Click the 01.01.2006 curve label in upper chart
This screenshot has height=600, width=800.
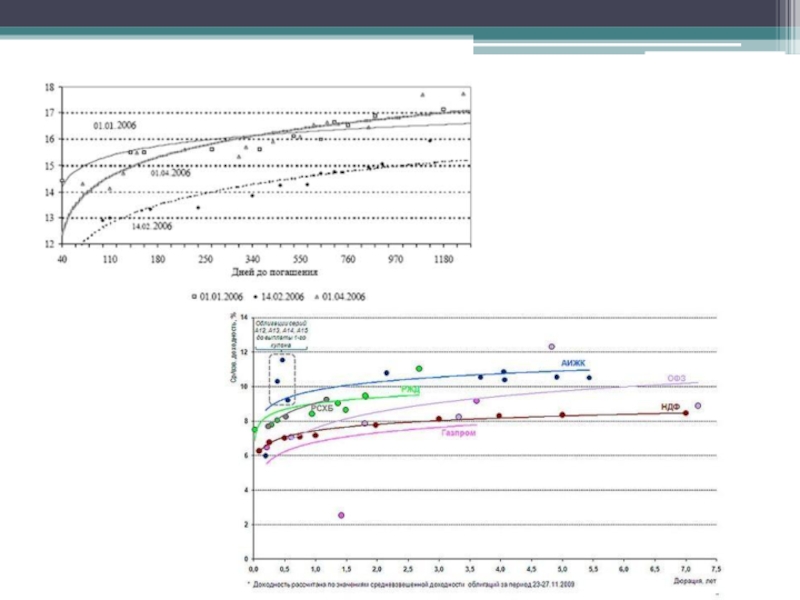click(114, 126)
